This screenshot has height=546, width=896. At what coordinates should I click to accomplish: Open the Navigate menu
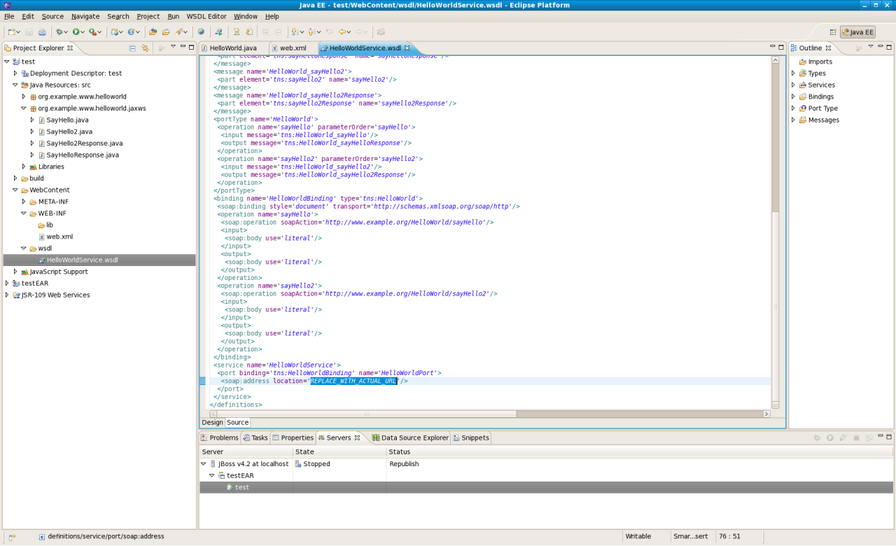coord(85,16)
